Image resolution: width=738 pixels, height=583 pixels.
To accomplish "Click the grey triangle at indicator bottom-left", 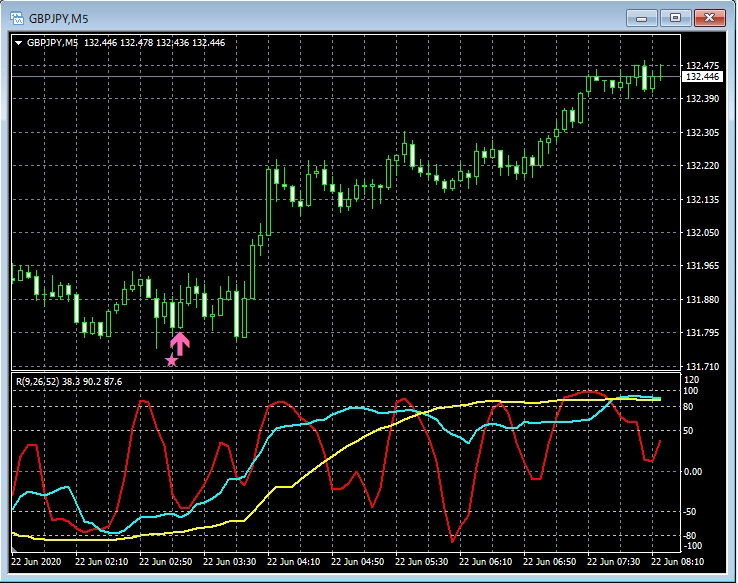I will pyautogui.click(x=16, y=551).
